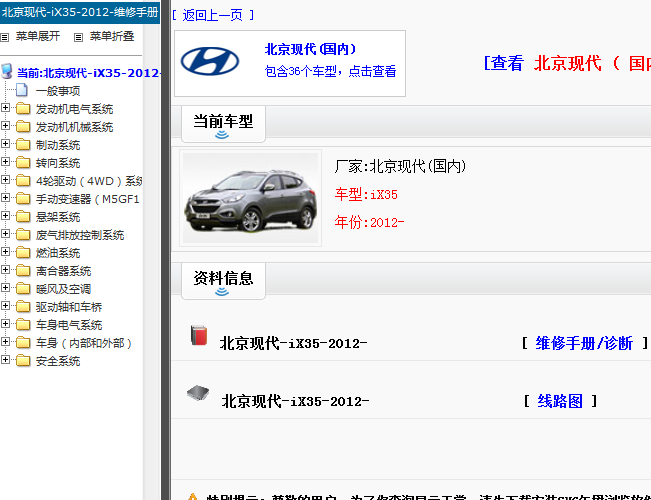This screenshot has width=651, height=500.
Task: Click 包含36个车型，点击查看 link
Action: pyautogui.click(x=330, y=71)
